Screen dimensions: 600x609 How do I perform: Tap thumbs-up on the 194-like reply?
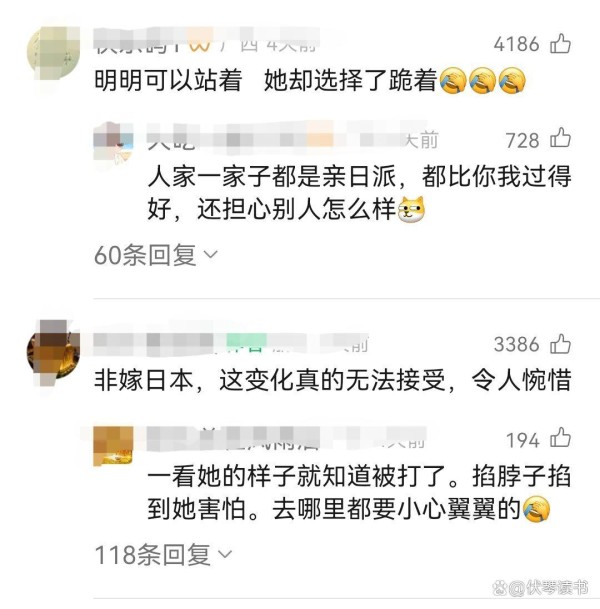(560, 438)
